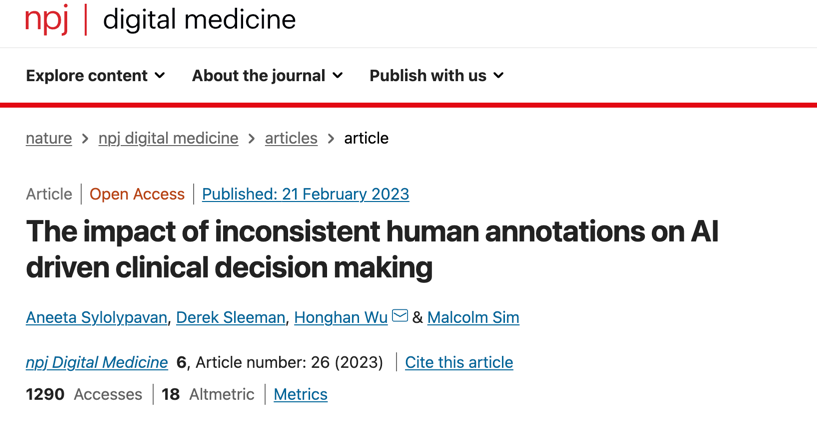Expand the About the journal chevron
Image resolution: width=817 pixels, height=436 pixels.
tap(338, 76)
